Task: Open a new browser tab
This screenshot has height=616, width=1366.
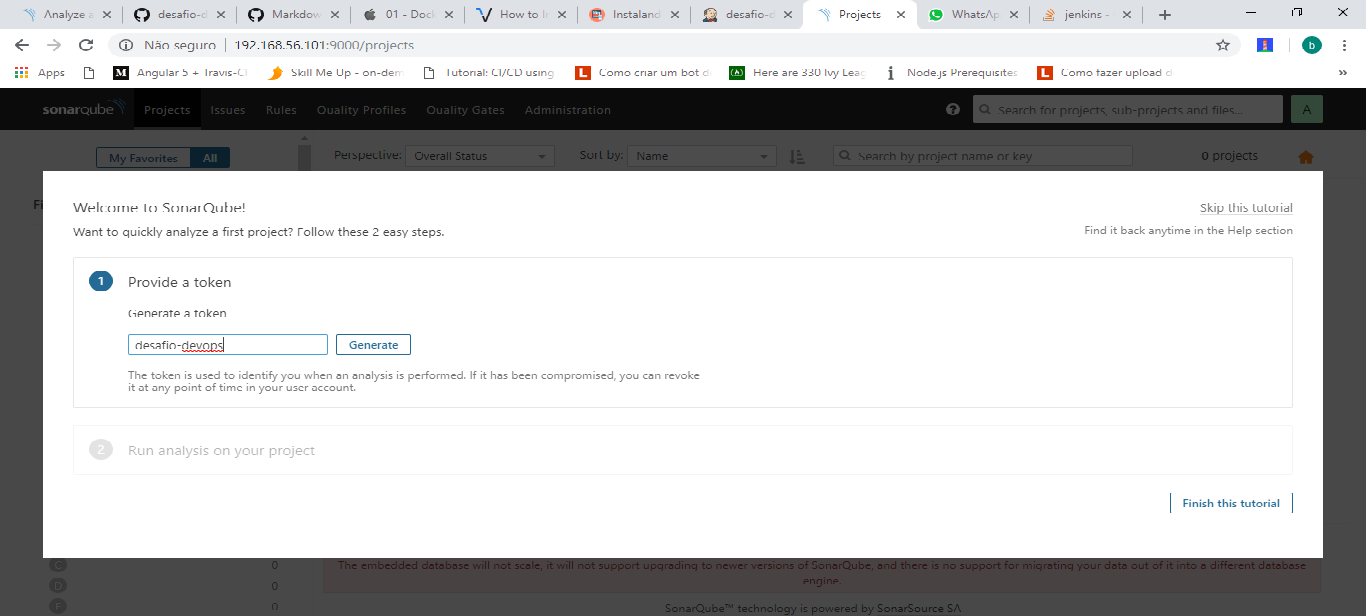Action: point(1165,15)
